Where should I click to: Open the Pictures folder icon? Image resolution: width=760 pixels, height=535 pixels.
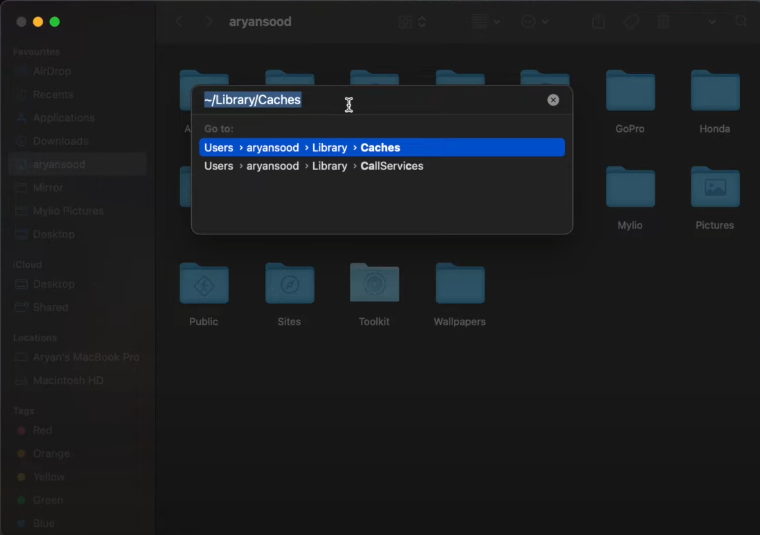(x=715, y=187)
